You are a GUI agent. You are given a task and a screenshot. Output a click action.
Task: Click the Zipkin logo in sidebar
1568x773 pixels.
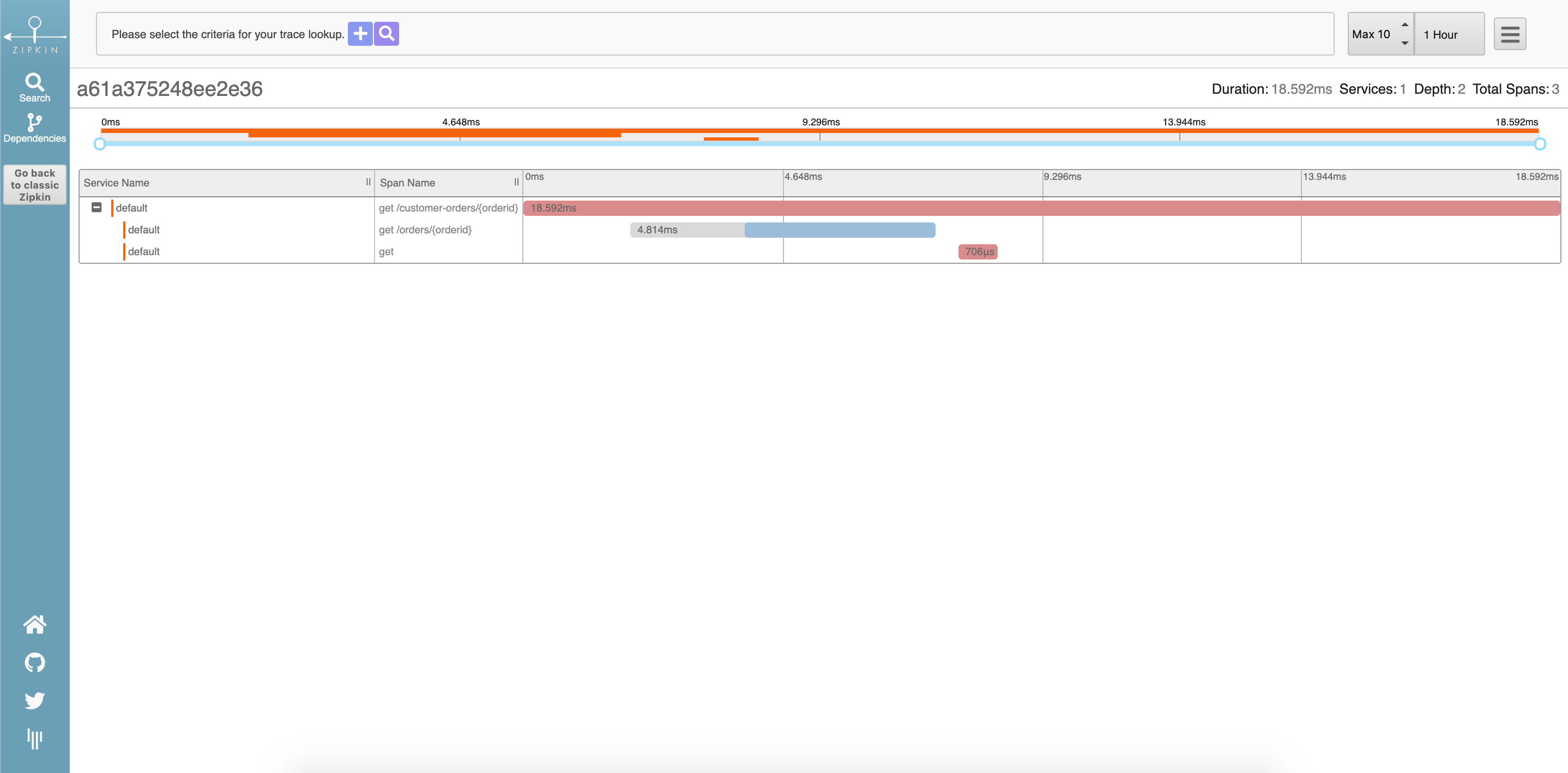35,34
